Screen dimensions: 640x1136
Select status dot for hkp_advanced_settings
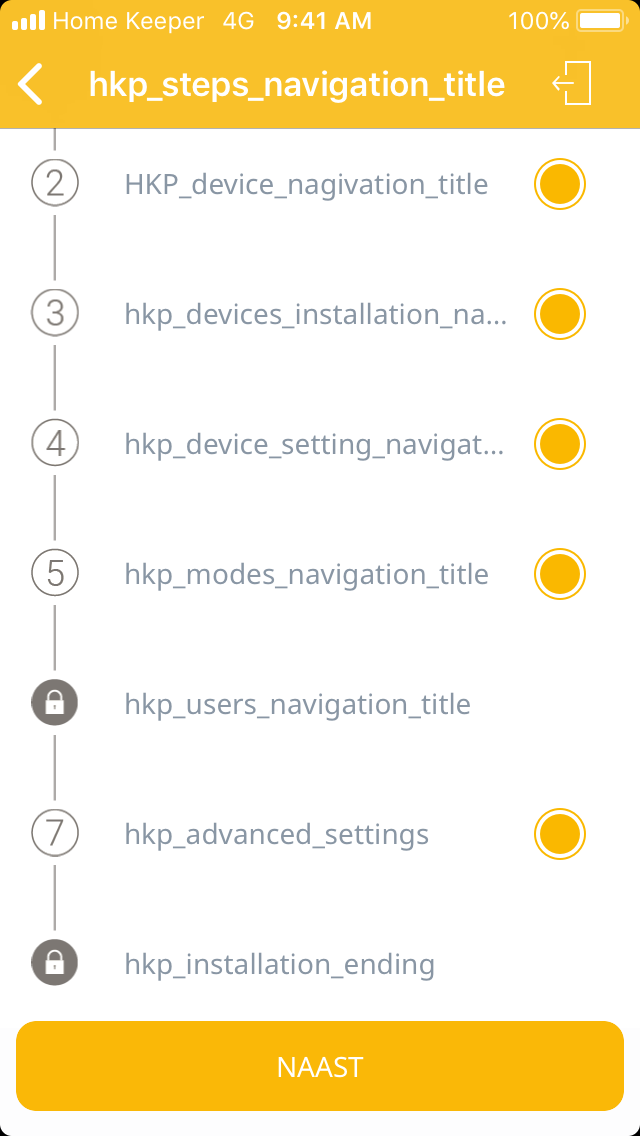coord(559,834)
